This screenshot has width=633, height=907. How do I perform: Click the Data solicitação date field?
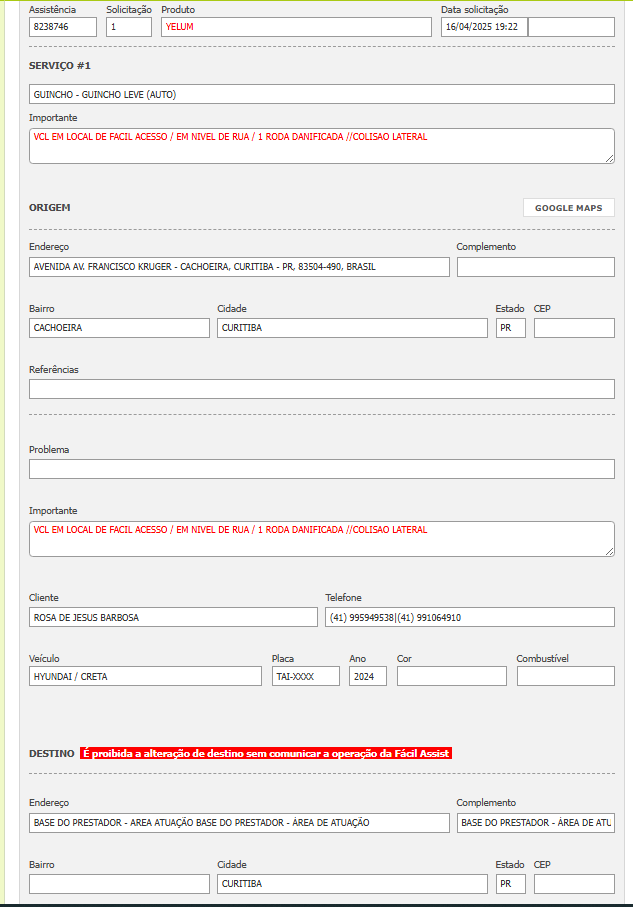click(x=484, y=27)
